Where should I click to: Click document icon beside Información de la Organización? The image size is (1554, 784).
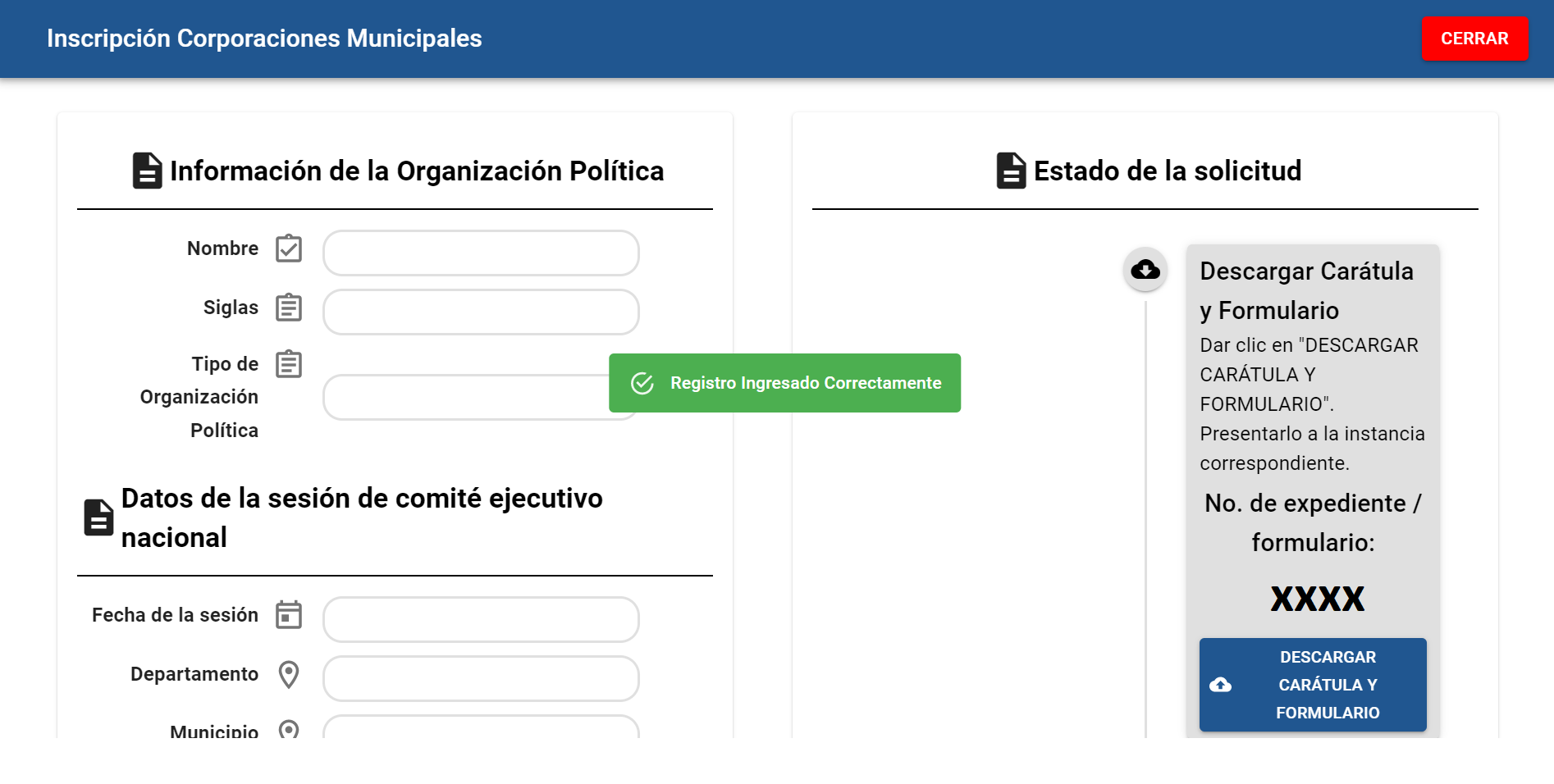pos(147,171)
